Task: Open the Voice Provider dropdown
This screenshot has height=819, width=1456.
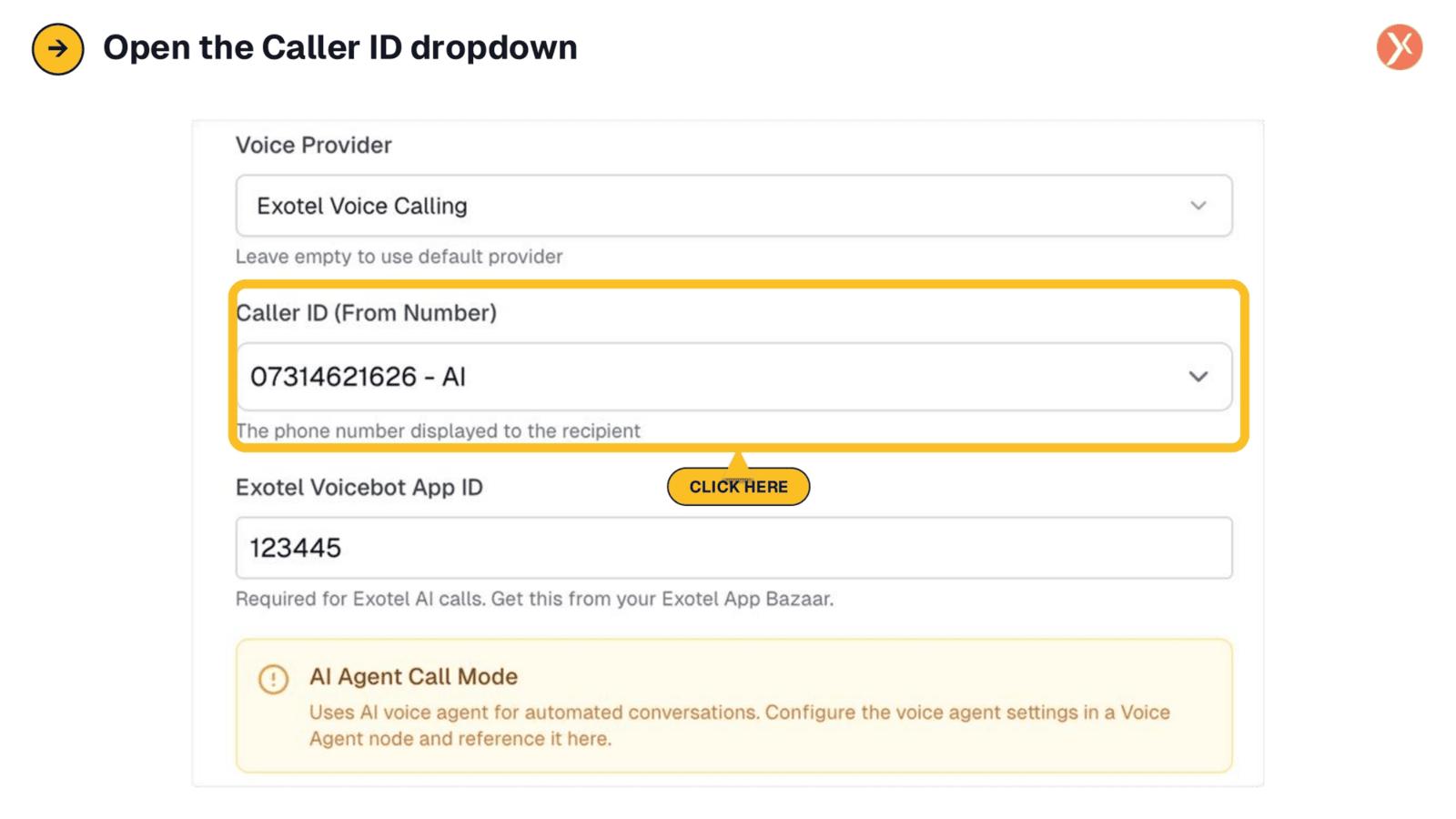Action: click(733, 206)
